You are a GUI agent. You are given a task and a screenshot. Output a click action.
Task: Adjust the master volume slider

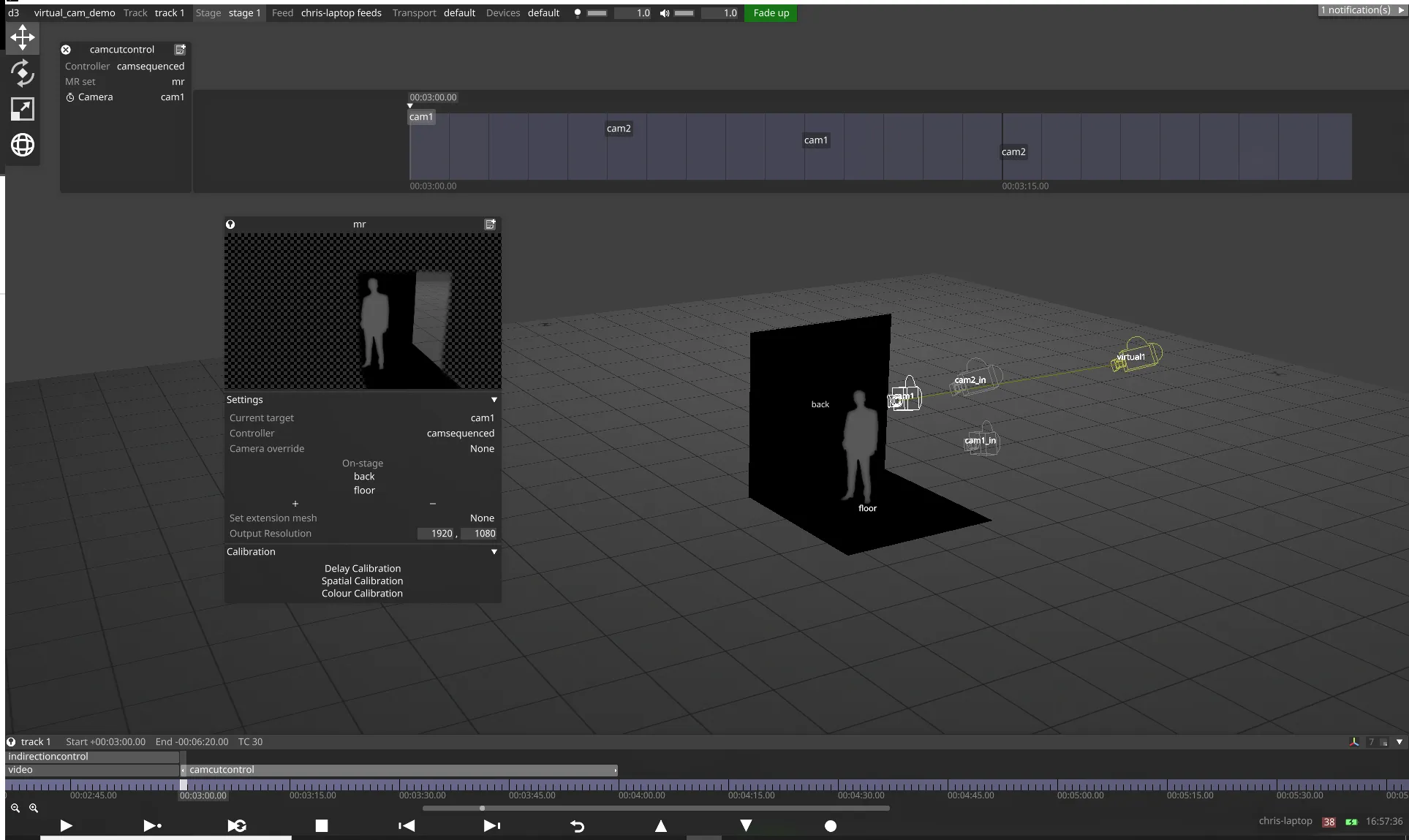click(684, 13)
